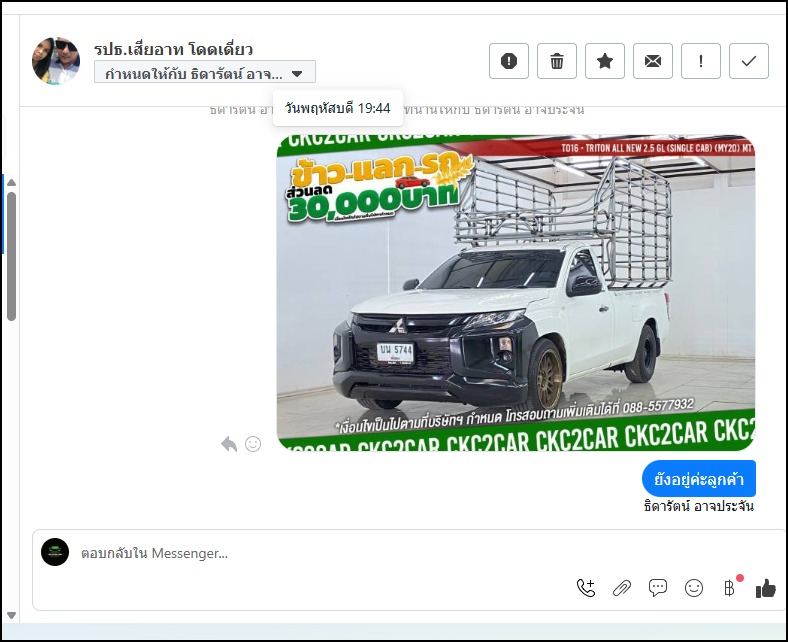Click scroll up arrow on left scrollbar
Viewport: 788px width, 642px height.
(12, 182)
